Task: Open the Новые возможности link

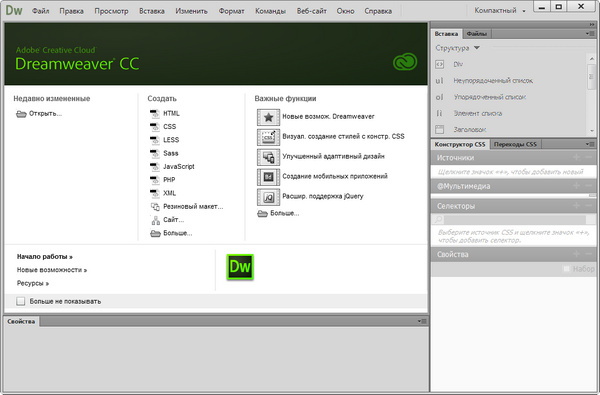Action: (52, 270)
